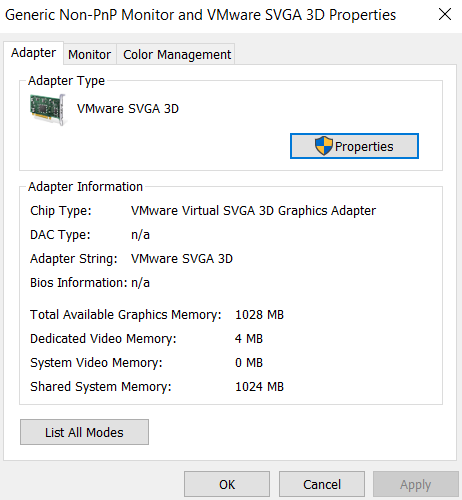Screen dimensions: 462x500
Task: Click the UAC shield icon on Properties
Action: (x=324, y=146)
